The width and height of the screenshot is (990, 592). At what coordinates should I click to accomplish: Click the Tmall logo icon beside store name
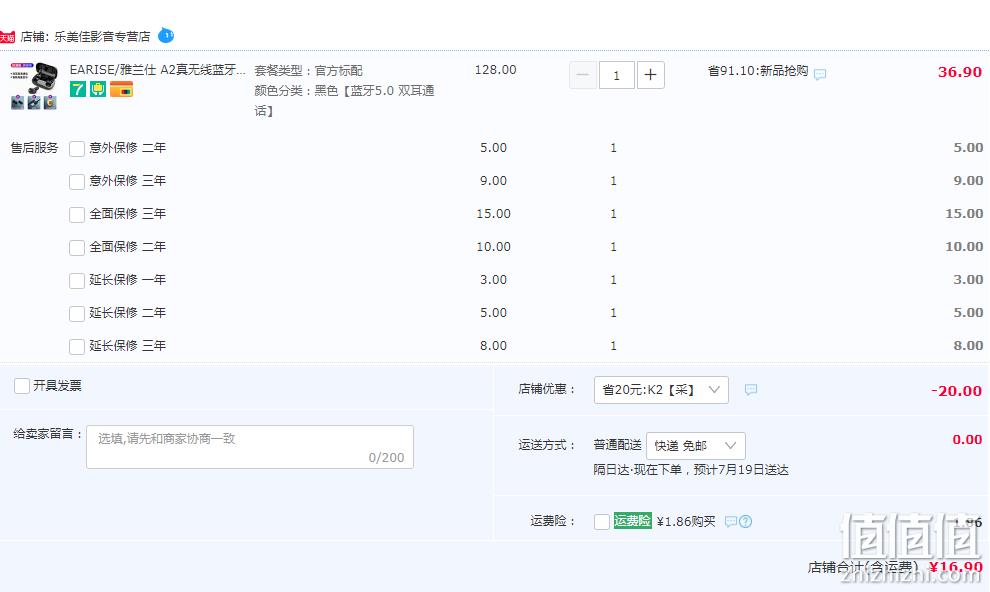[7, 37]
